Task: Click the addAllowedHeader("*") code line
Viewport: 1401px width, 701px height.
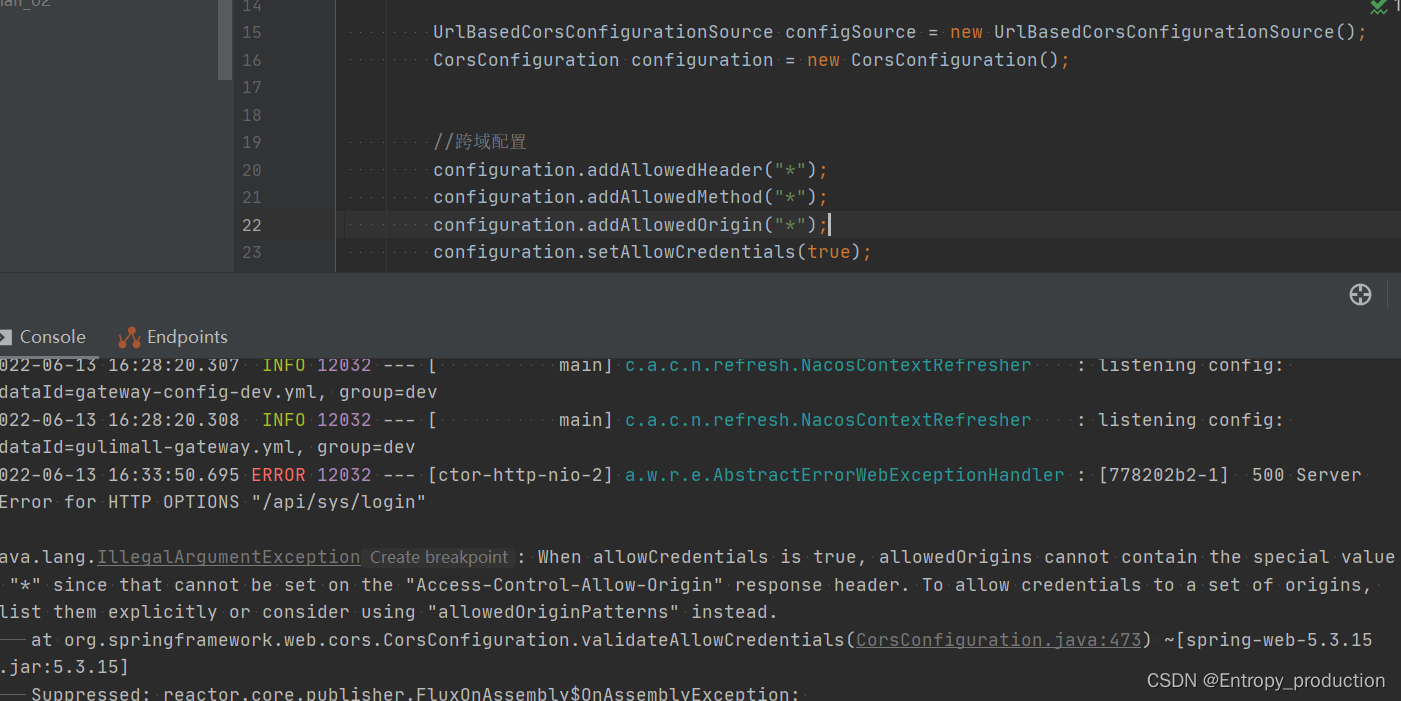Action: 630,170
